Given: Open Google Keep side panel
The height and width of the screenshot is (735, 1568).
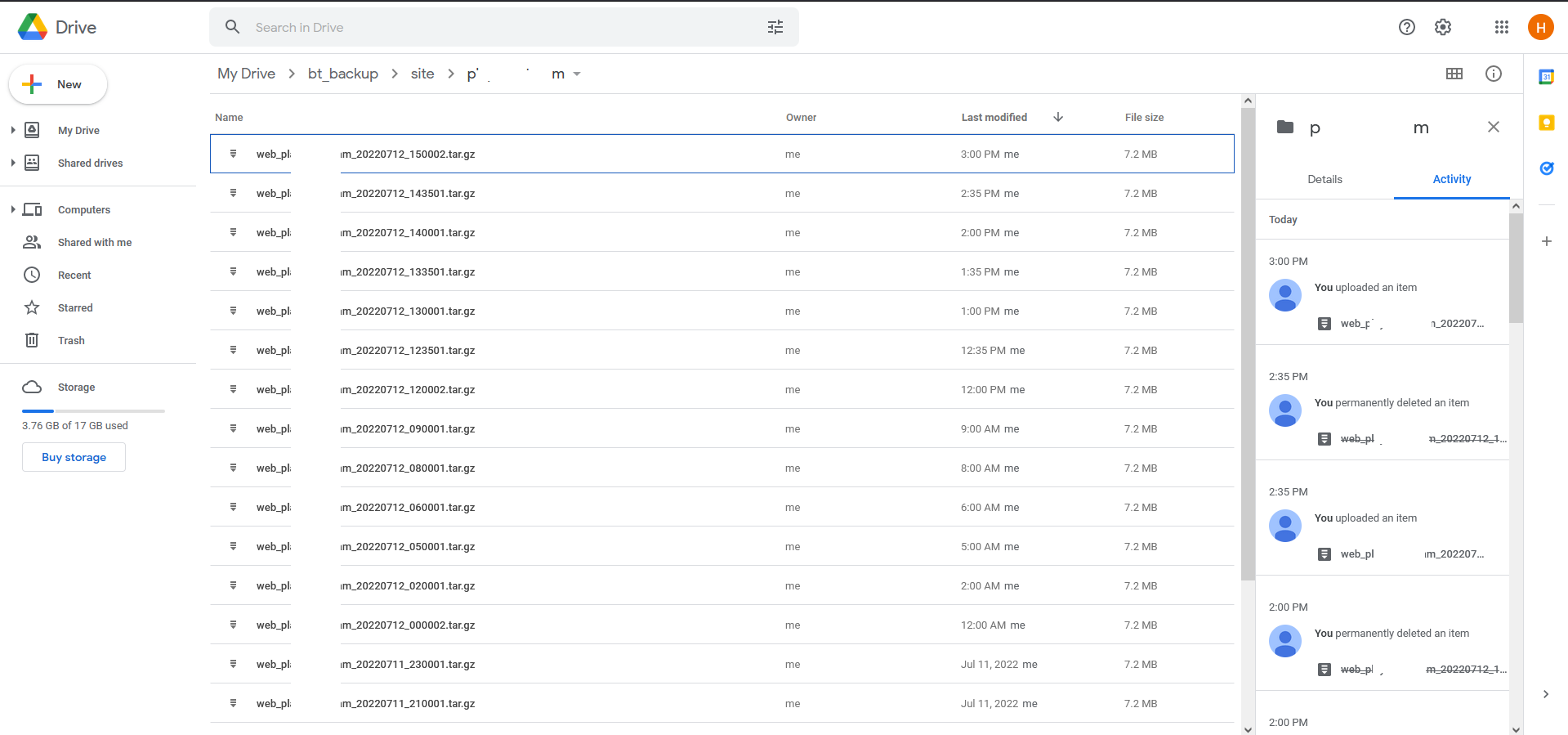Looking at the screenshot, I should [x=1546, y=123].
